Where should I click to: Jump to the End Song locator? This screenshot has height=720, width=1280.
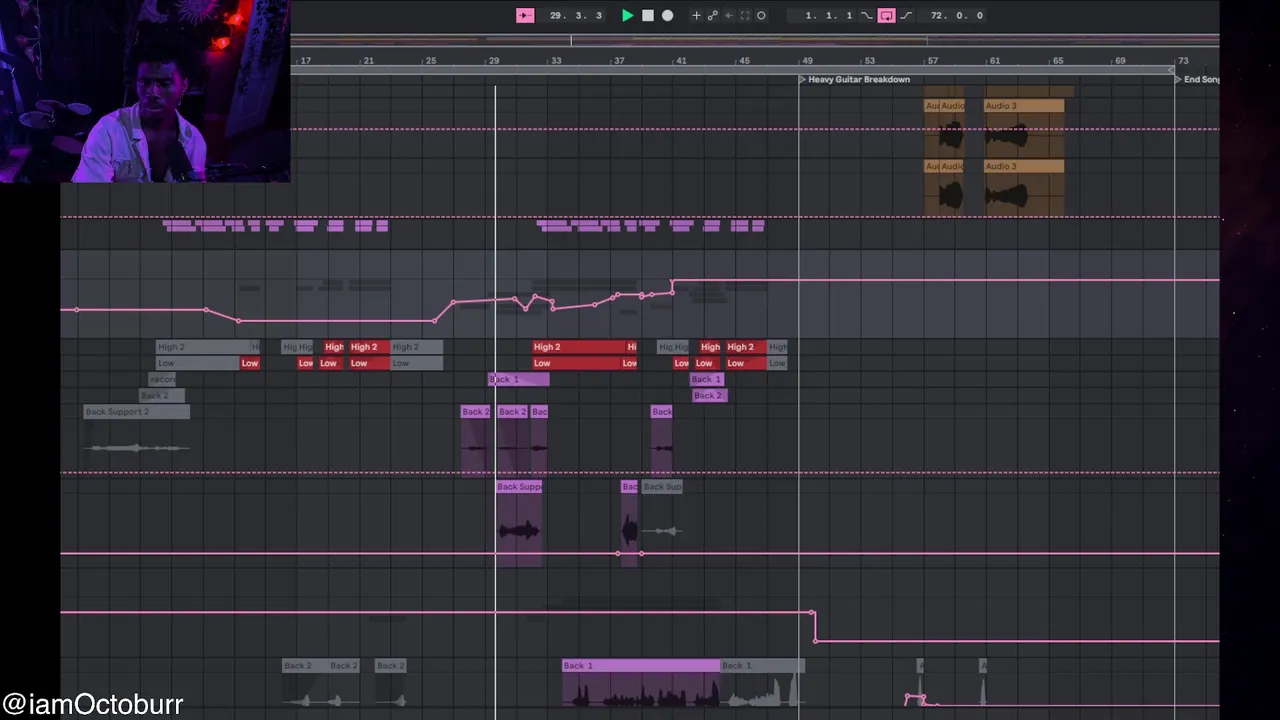pyautogui.click(x=1196, y=79)
